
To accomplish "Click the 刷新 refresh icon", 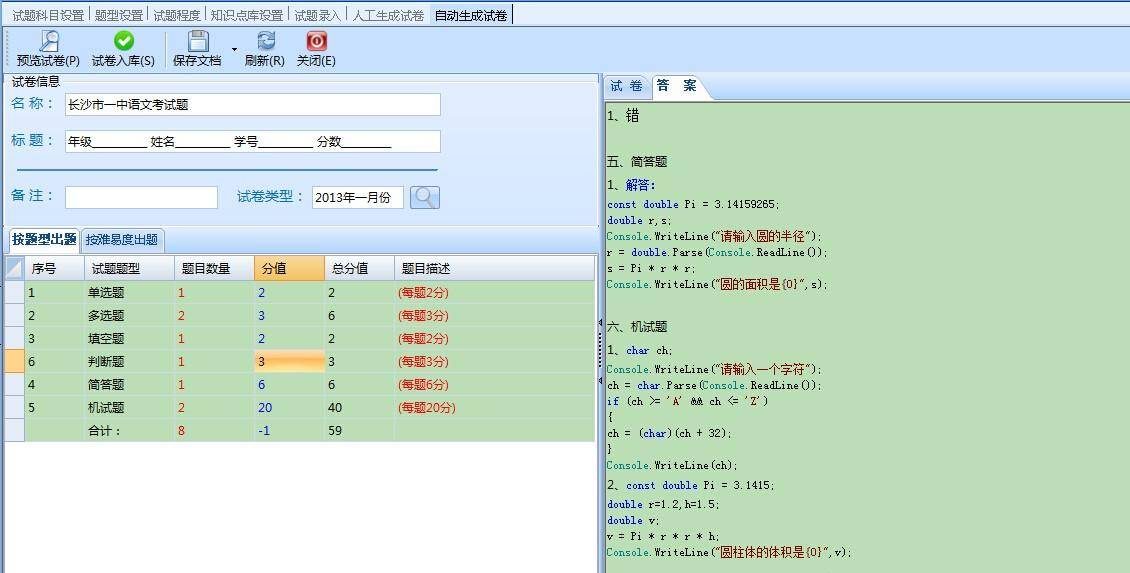I will [265, 41].
